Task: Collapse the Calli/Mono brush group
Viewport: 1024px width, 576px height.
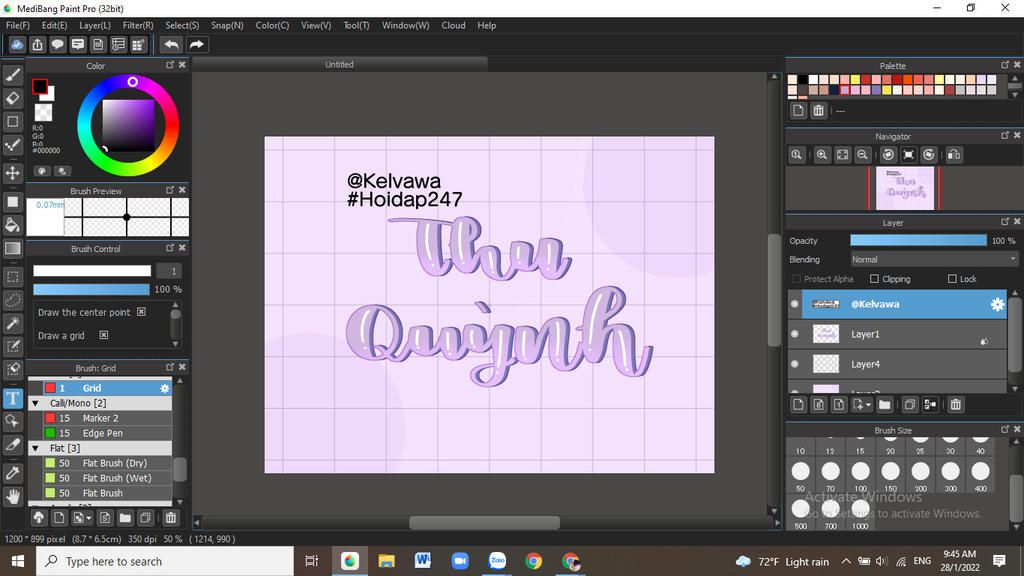Action: tap(36, 404)
